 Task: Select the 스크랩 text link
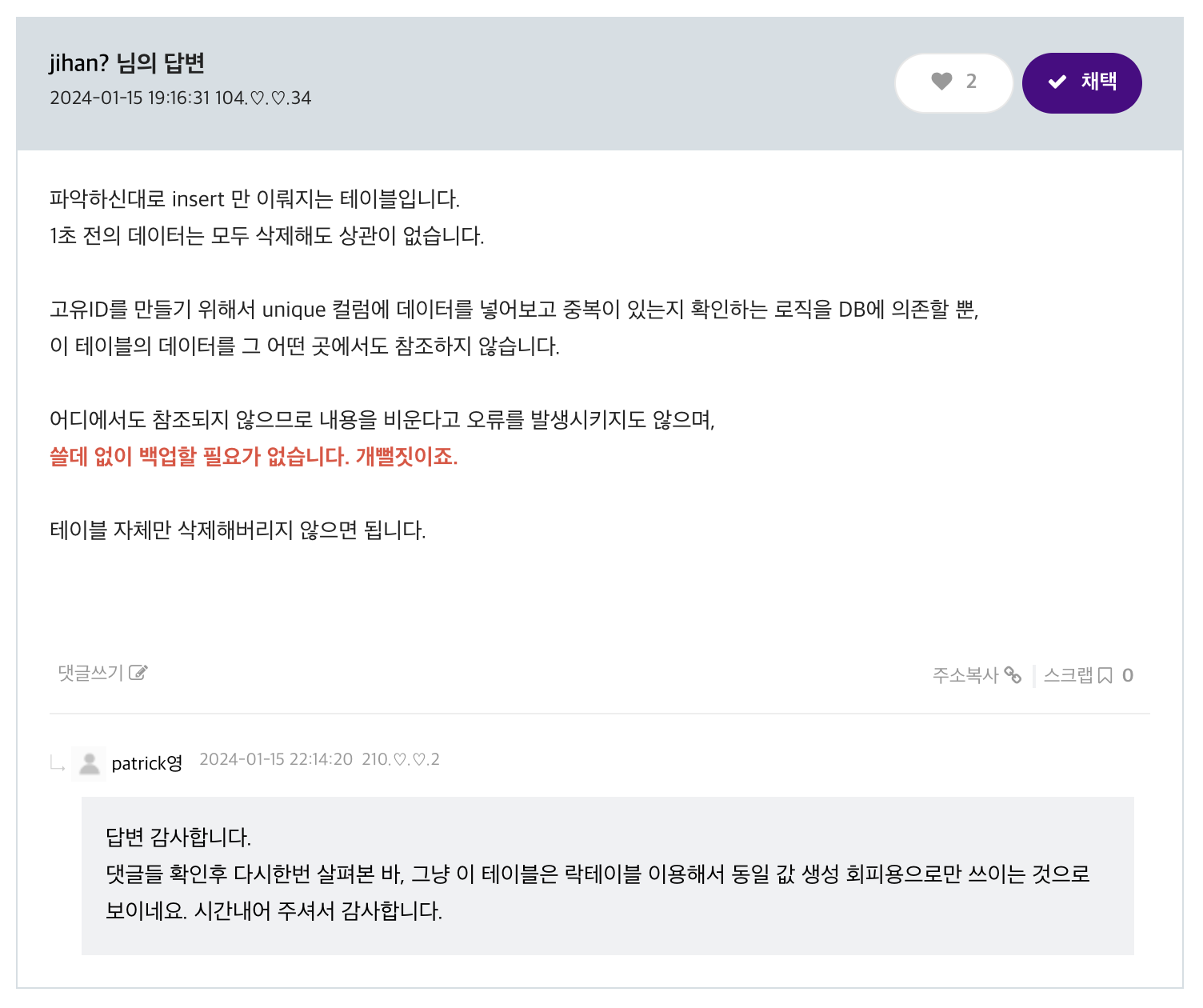tap(1068, 676)
